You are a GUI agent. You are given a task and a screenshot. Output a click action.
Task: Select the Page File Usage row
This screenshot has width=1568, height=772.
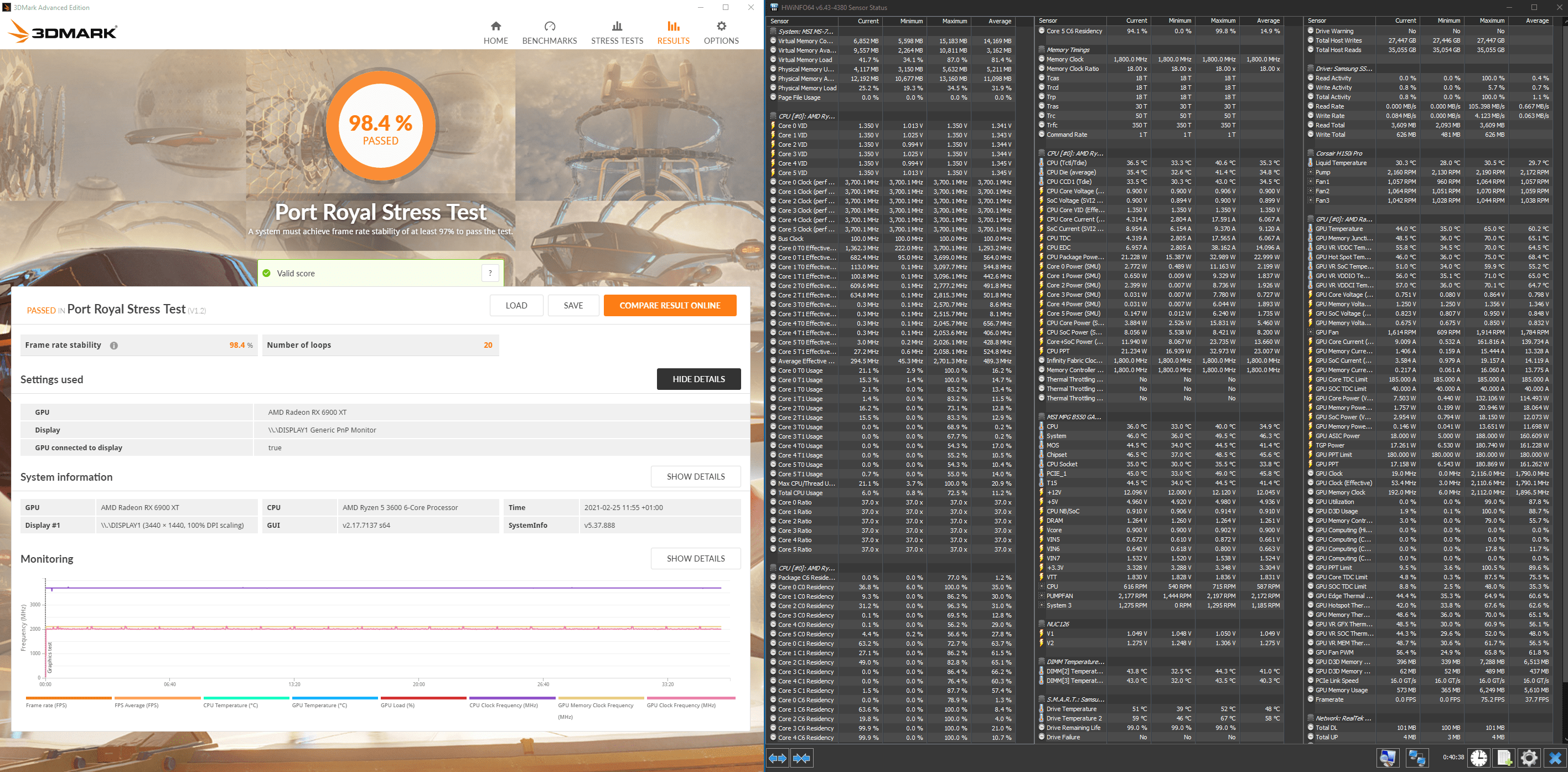[x=891, y=97]
